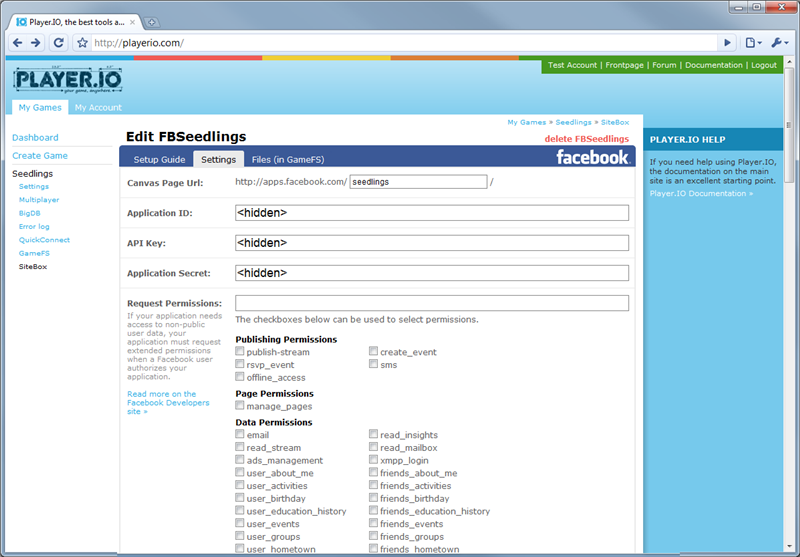The image size is (800, 557).
Task: Open BigDB in sidebar
Action: [30, 213]
